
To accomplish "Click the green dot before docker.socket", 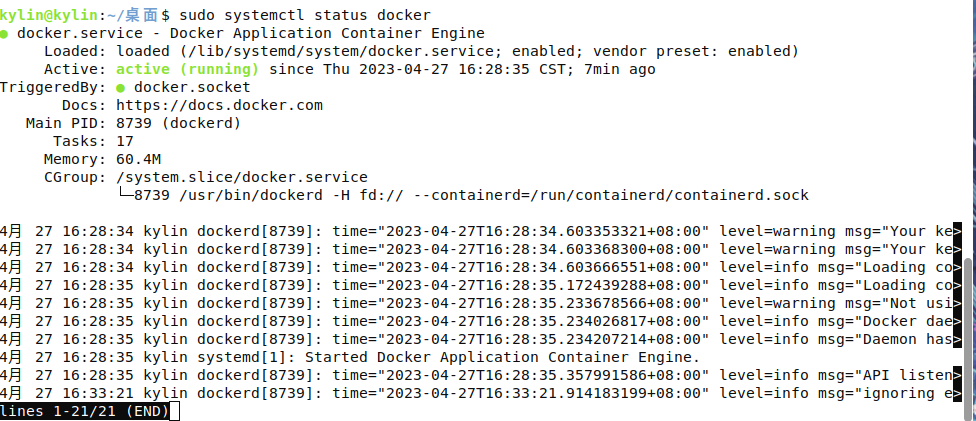I will point(121,87).
